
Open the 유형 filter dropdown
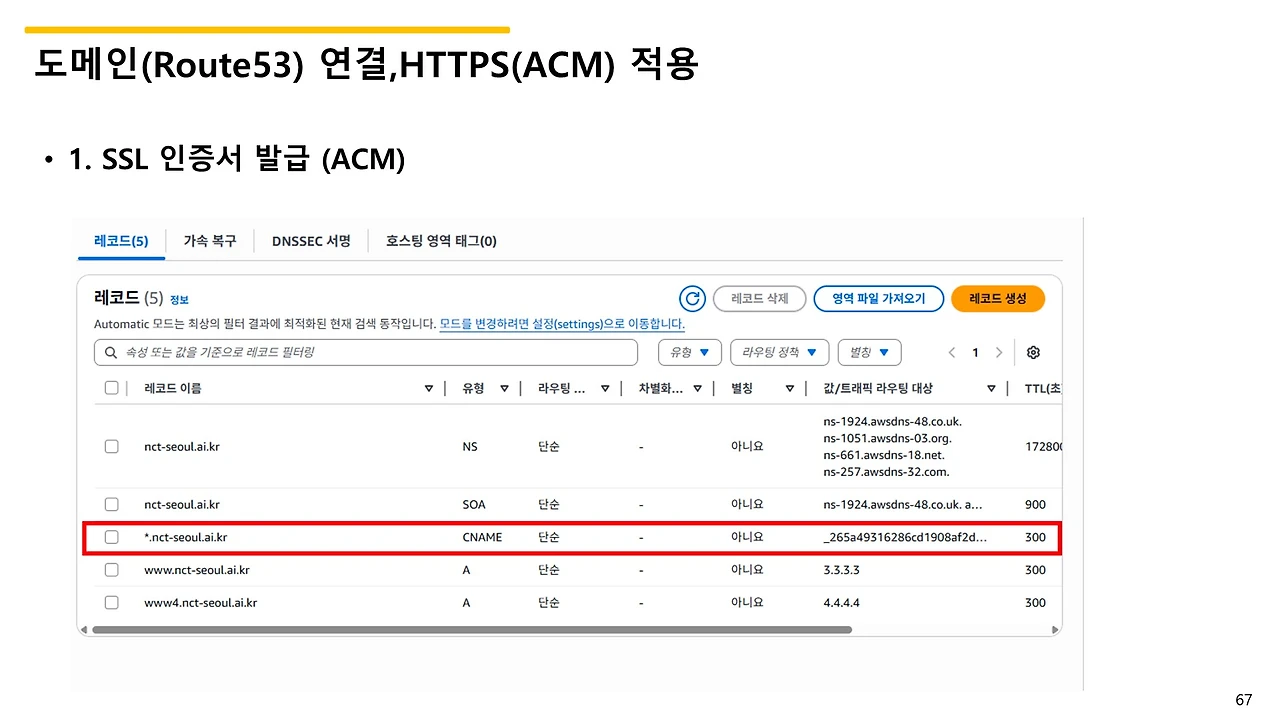pyautogui.click(x=690, y=352)
